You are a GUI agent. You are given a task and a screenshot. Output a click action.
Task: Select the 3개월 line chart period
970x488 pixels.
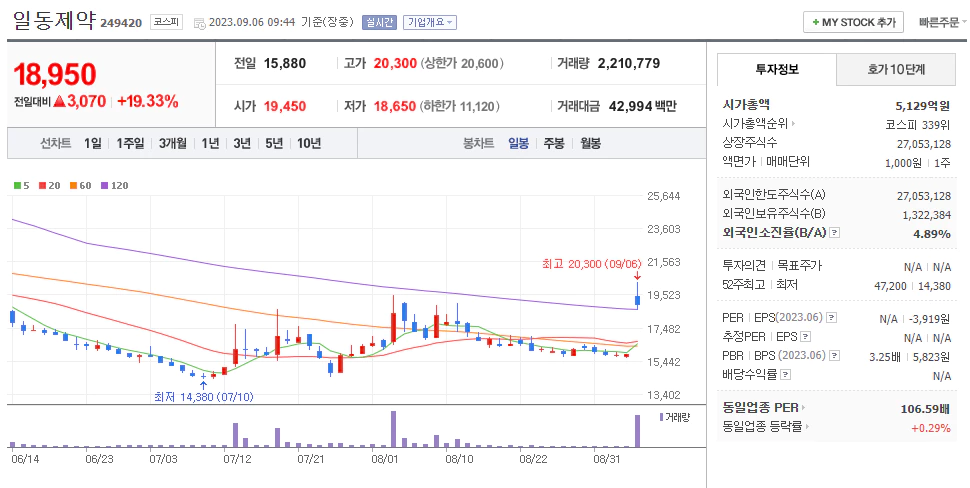tap(172, 143)
